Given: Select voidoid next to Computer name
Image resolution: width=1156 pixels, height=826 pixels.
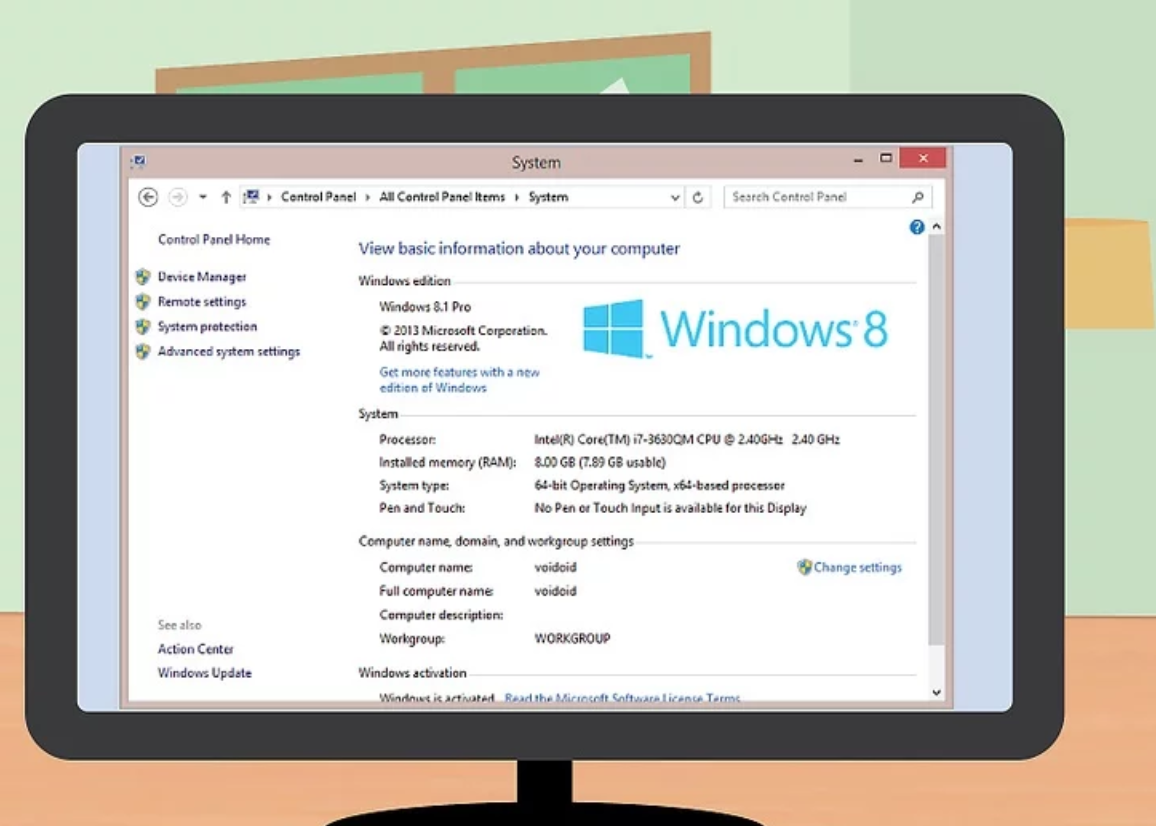Looking at the screenshot, I should click(x=555, y=567).
